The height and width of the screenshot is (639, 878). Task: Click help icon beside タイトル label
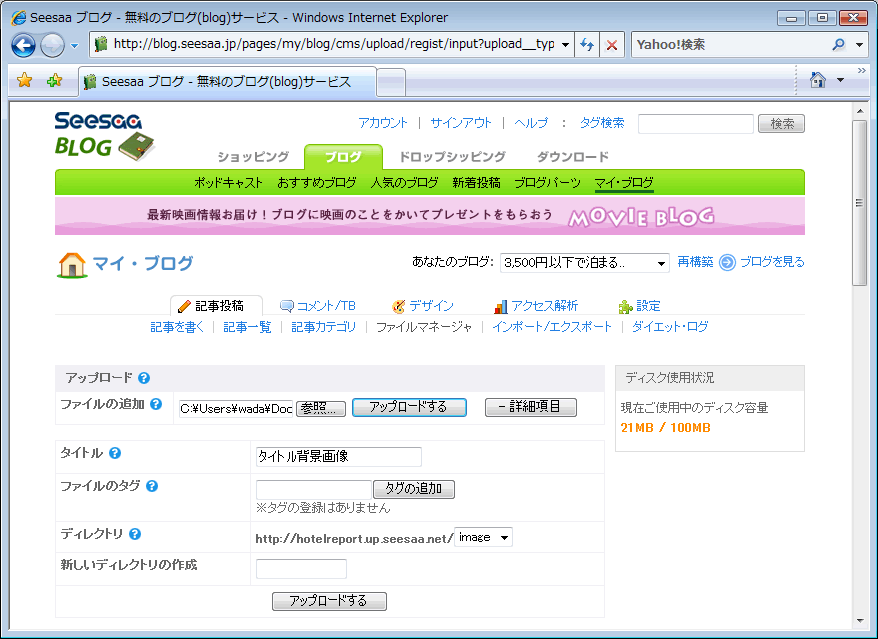tap(115, 453)
